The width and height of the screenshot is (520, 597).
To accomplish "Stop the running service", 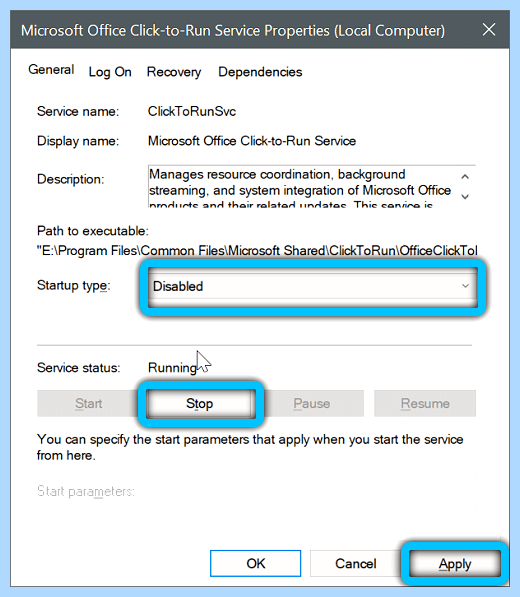I will click(x=200, y=404).
